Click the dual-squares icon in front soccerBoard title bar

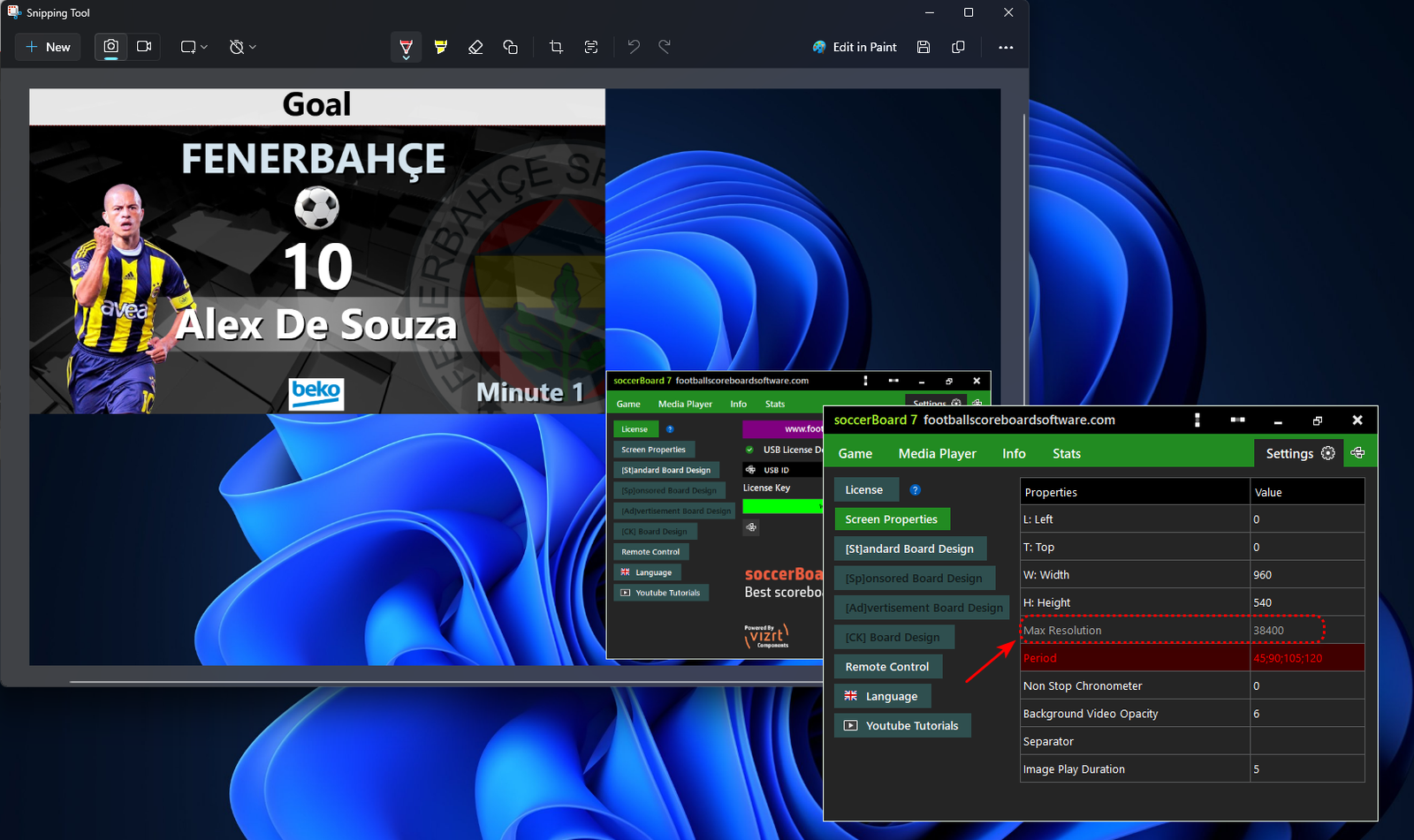coord(1237,420)
